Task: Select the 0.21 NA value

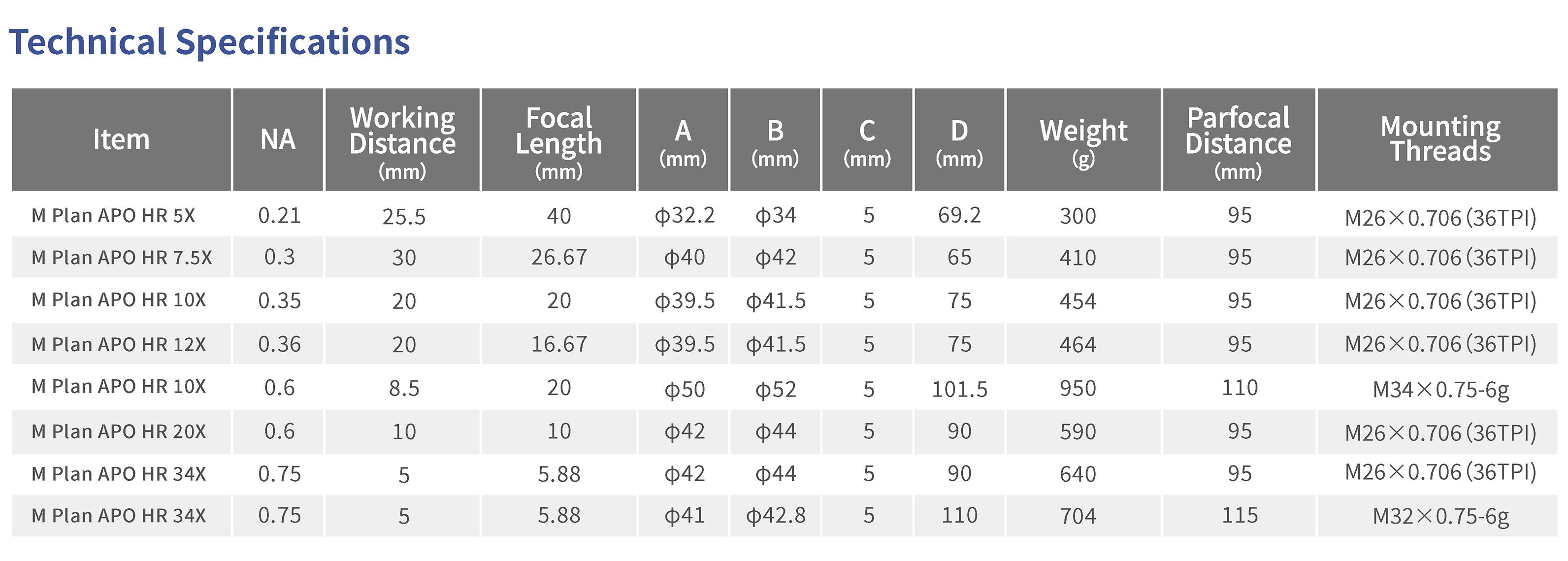Action: pyautogui.click(x=279, y=215)
